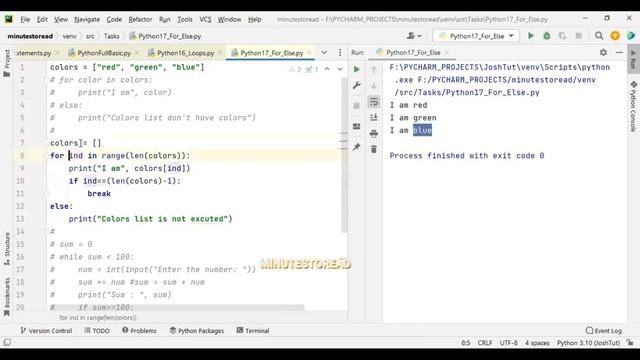
Task: Go to the previous highlighted error arrow
Action: pos(327,69)
